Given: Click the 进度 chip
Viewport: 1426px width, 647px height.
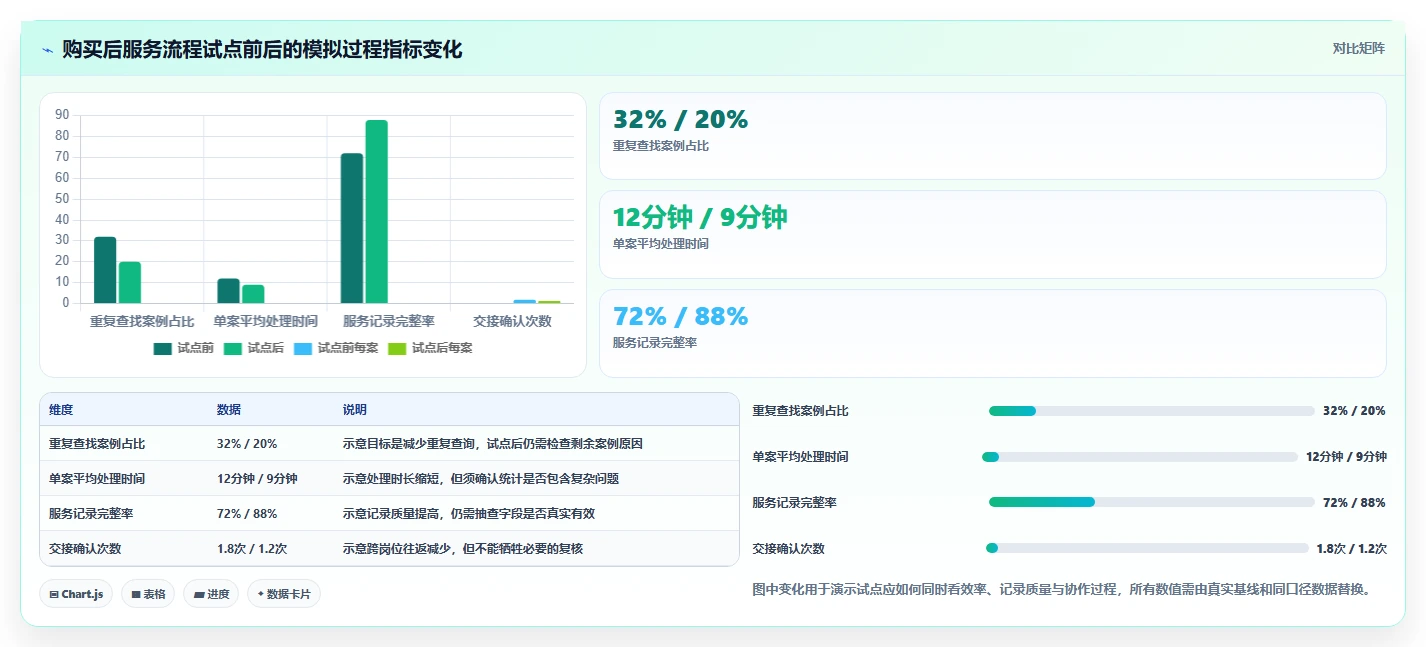Looking at the screenshot, I should (x=211, y=594).
